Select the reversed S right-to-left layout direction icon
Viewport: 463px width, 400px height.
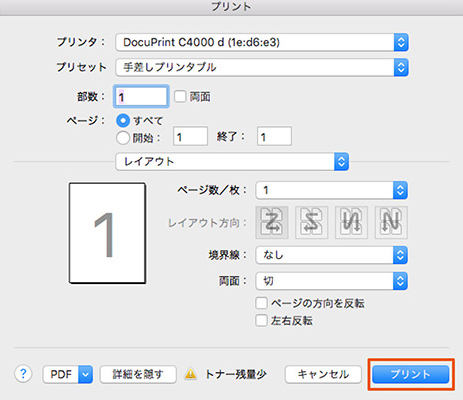pos(311,222)
